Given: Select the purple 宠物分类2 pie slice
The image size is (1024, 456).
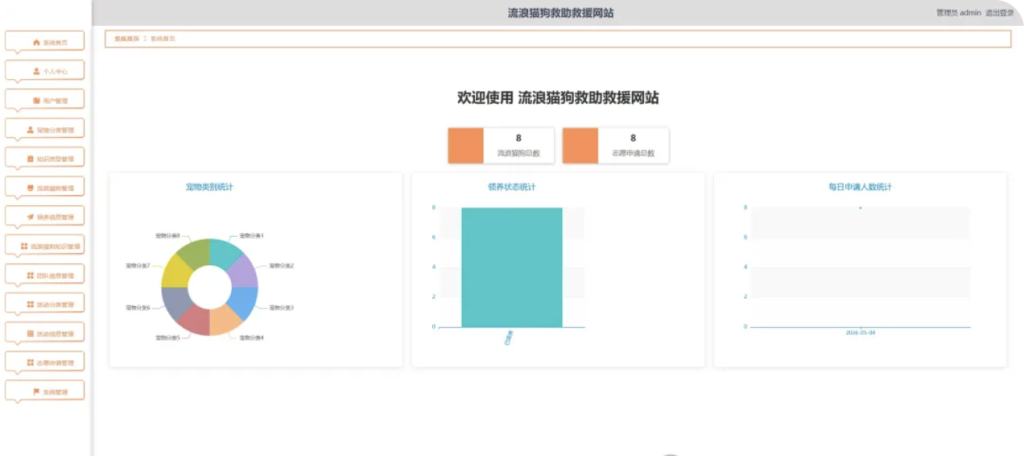Looking at the screenshot, I should (x=244, y=271).
